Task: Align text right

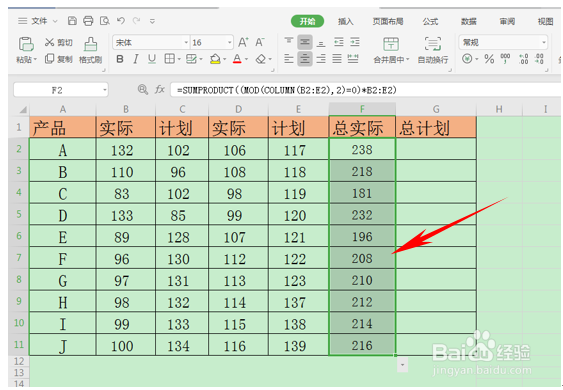Action: coord(321,59)
